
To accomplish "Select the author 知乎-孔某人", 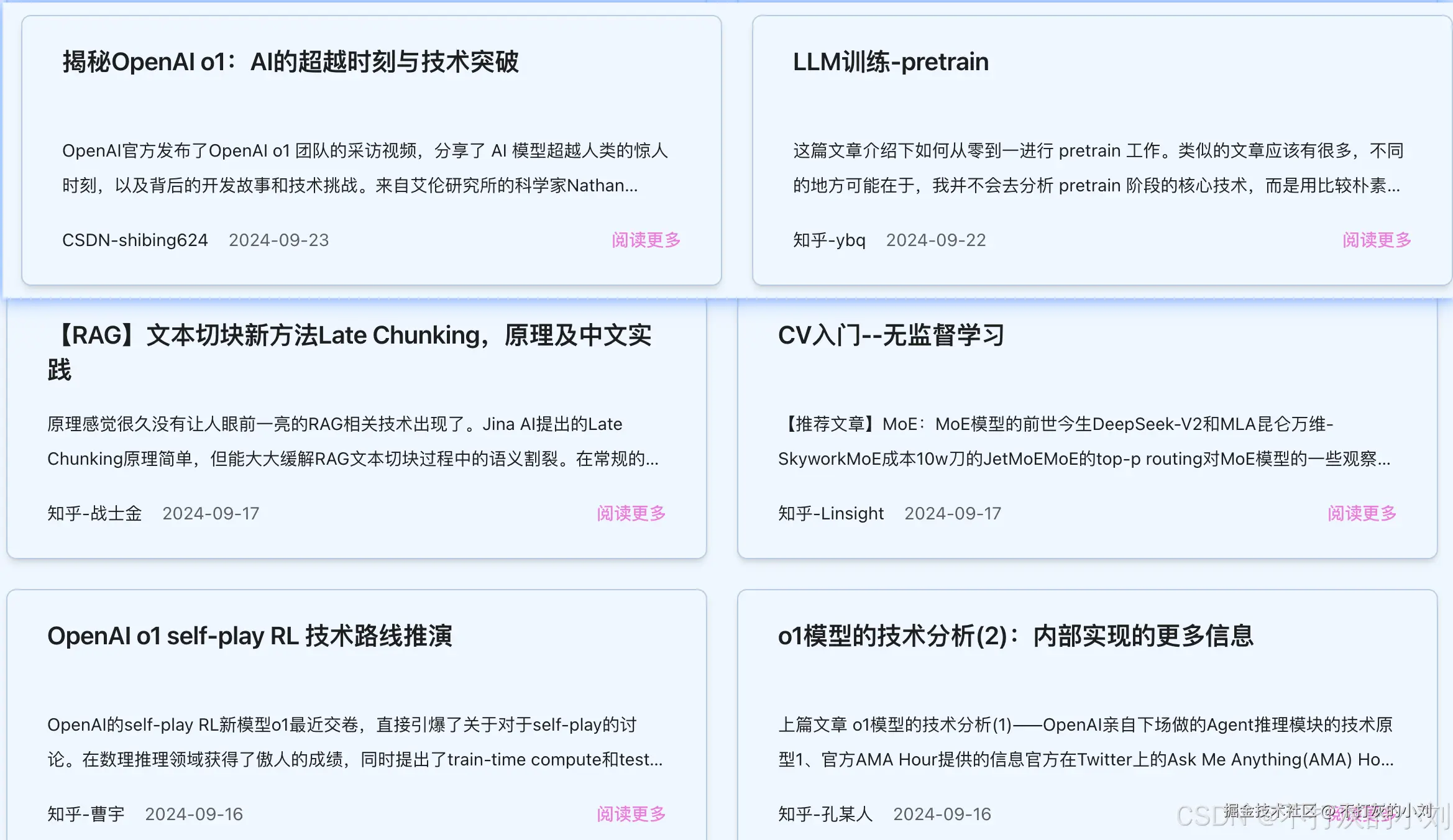I will pos(825,815).
